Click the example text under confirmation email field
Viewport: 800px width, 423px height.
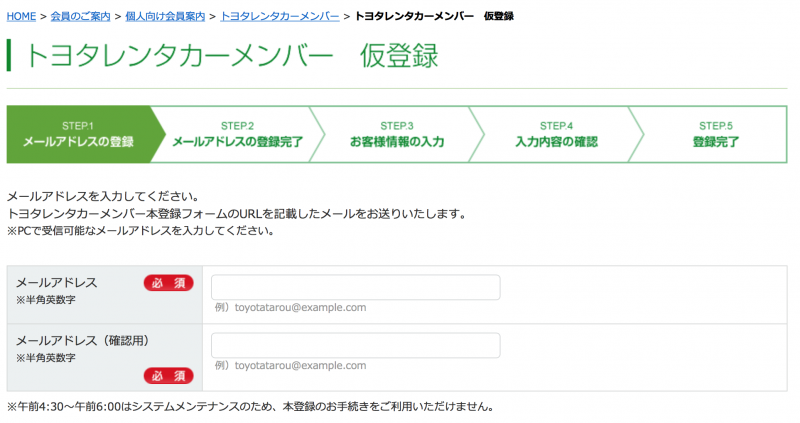[x=290, y=366]
